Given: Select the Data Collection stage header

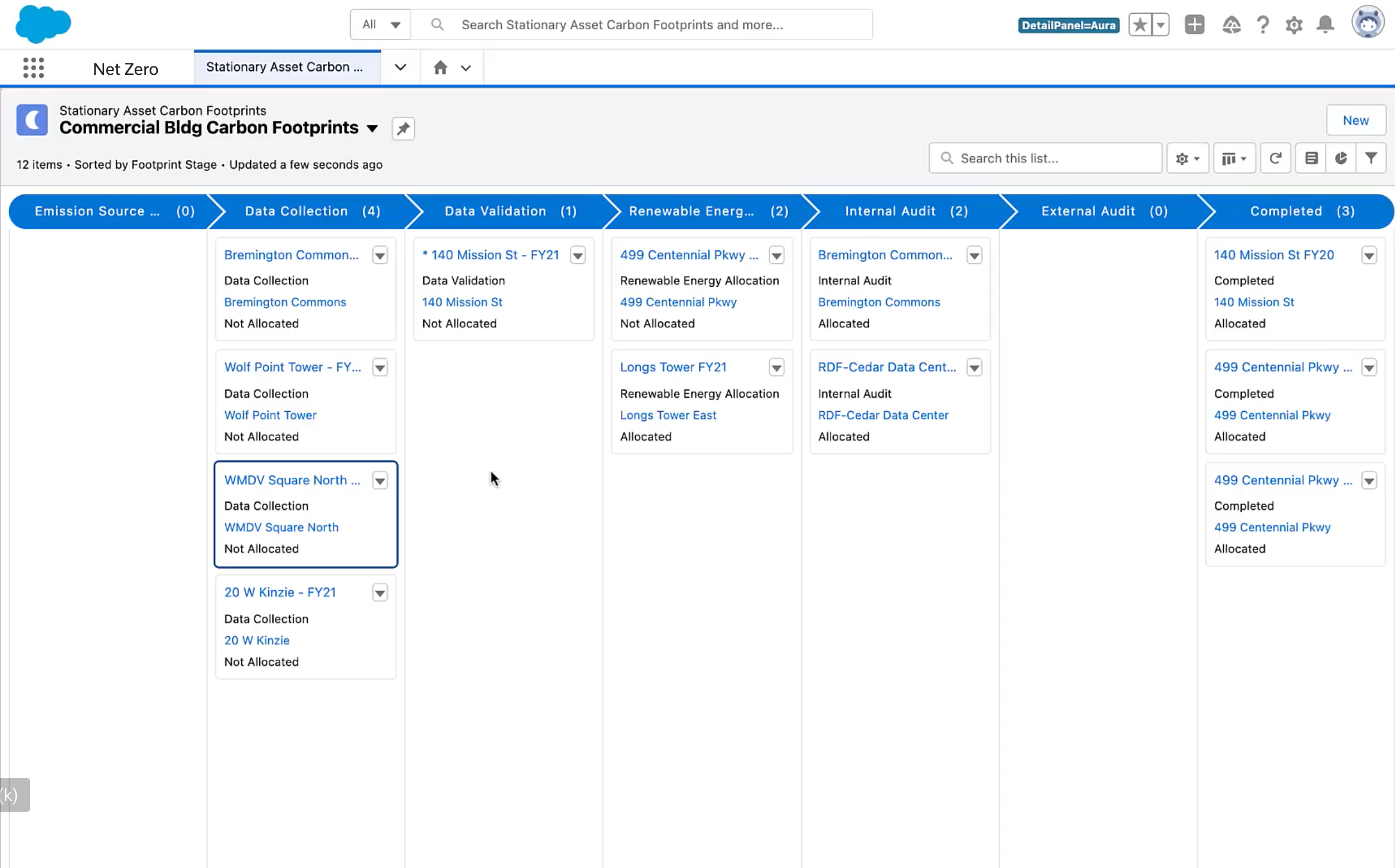Looking at the screenshot, I should pyautogui.click(x=311, y=211).
